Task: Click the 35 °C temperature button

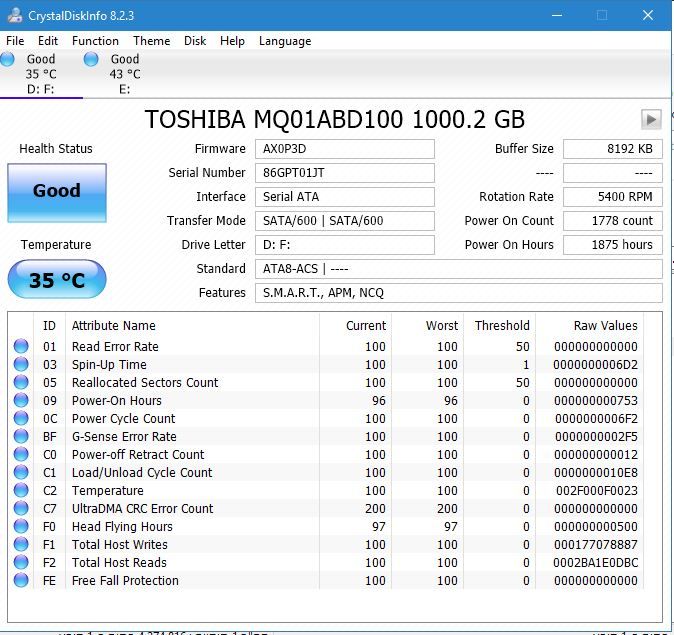Action: click(56, 280)
